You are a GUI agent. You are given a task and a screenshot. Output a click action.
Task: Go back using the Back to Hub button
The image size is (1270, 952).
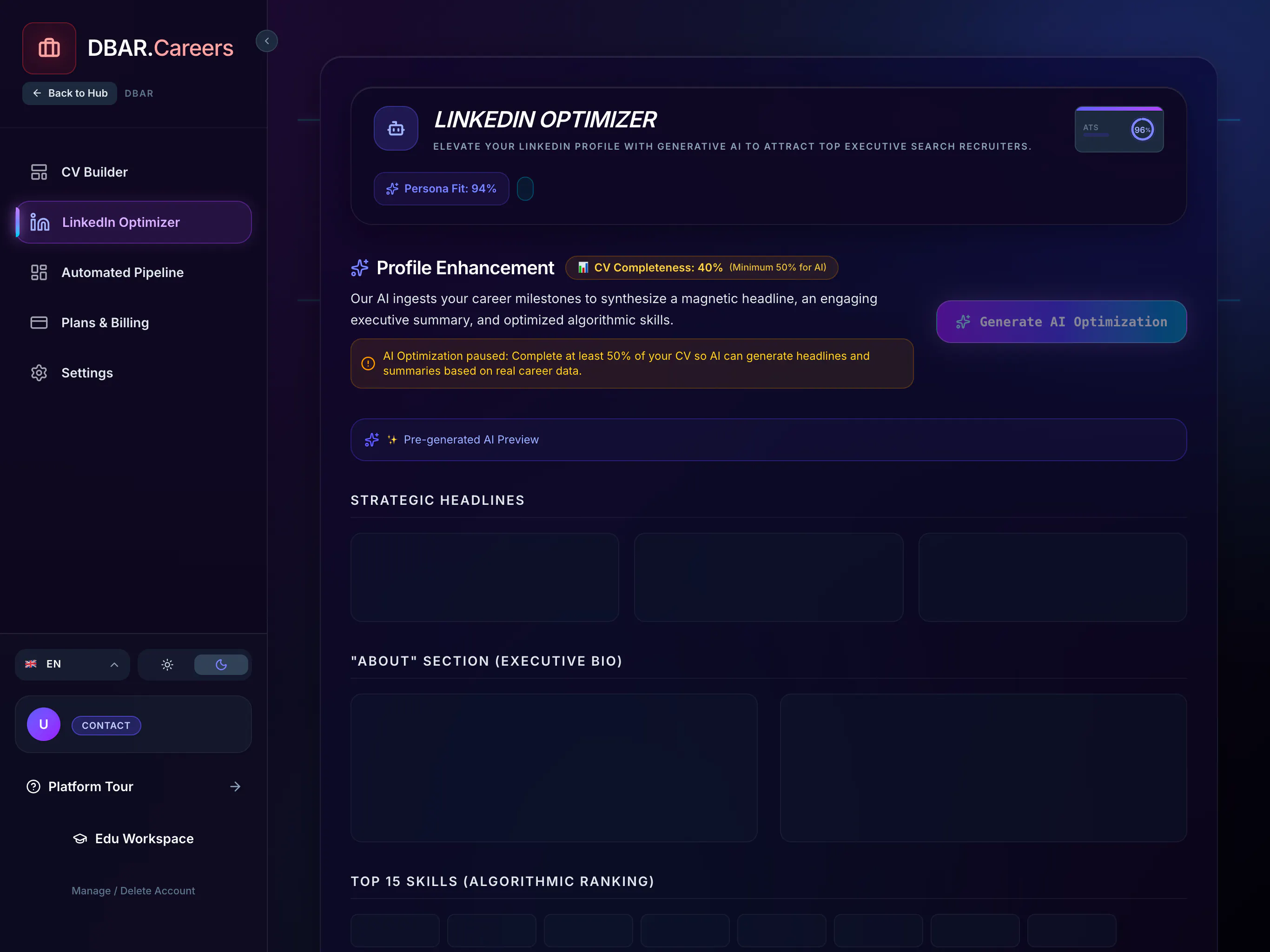click(x=69, y=93)
